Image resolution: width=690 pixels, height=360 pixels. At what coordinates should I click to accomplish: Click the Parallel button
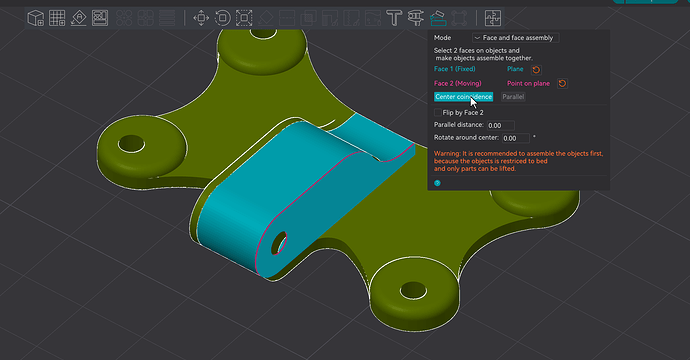coord(513,97)
